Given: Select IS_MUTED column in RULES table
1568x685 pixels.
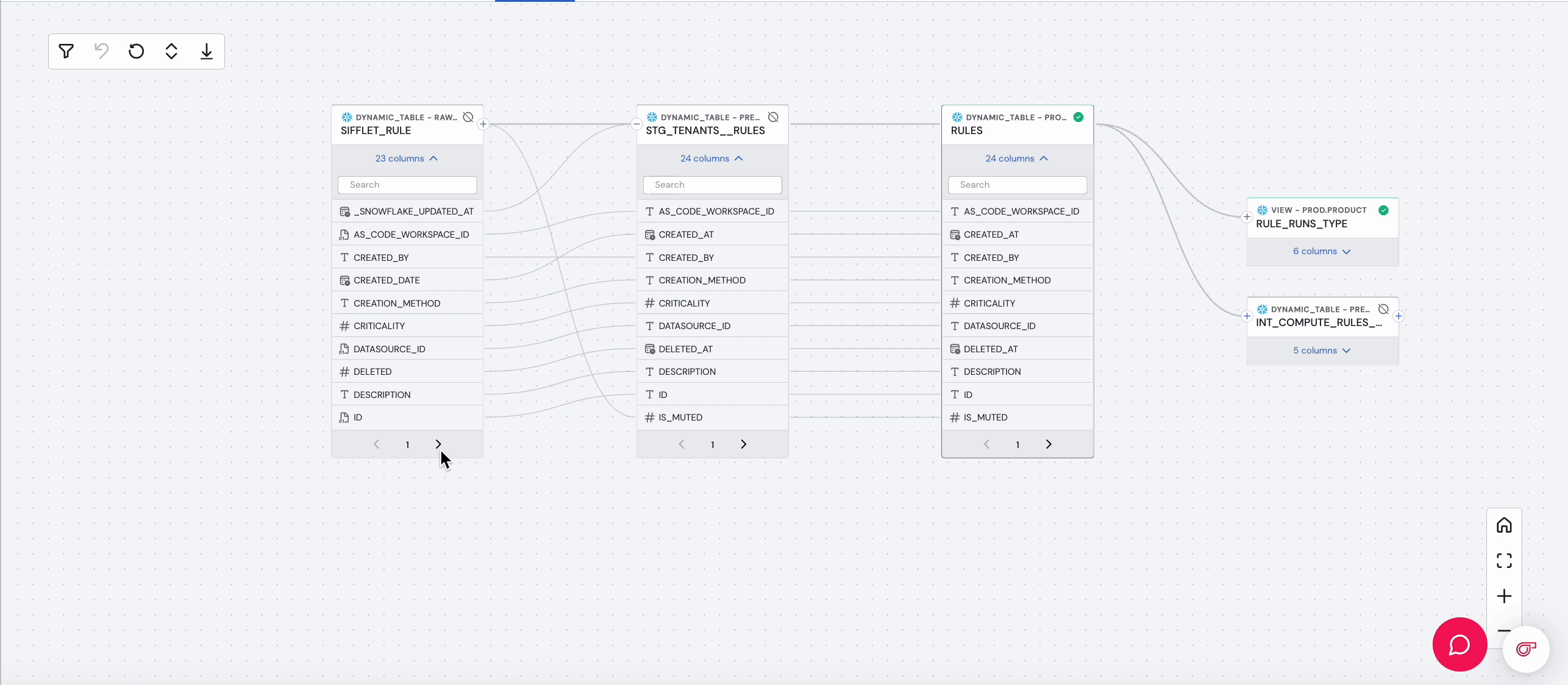Looking at the screenshot, I should (985, 417).
